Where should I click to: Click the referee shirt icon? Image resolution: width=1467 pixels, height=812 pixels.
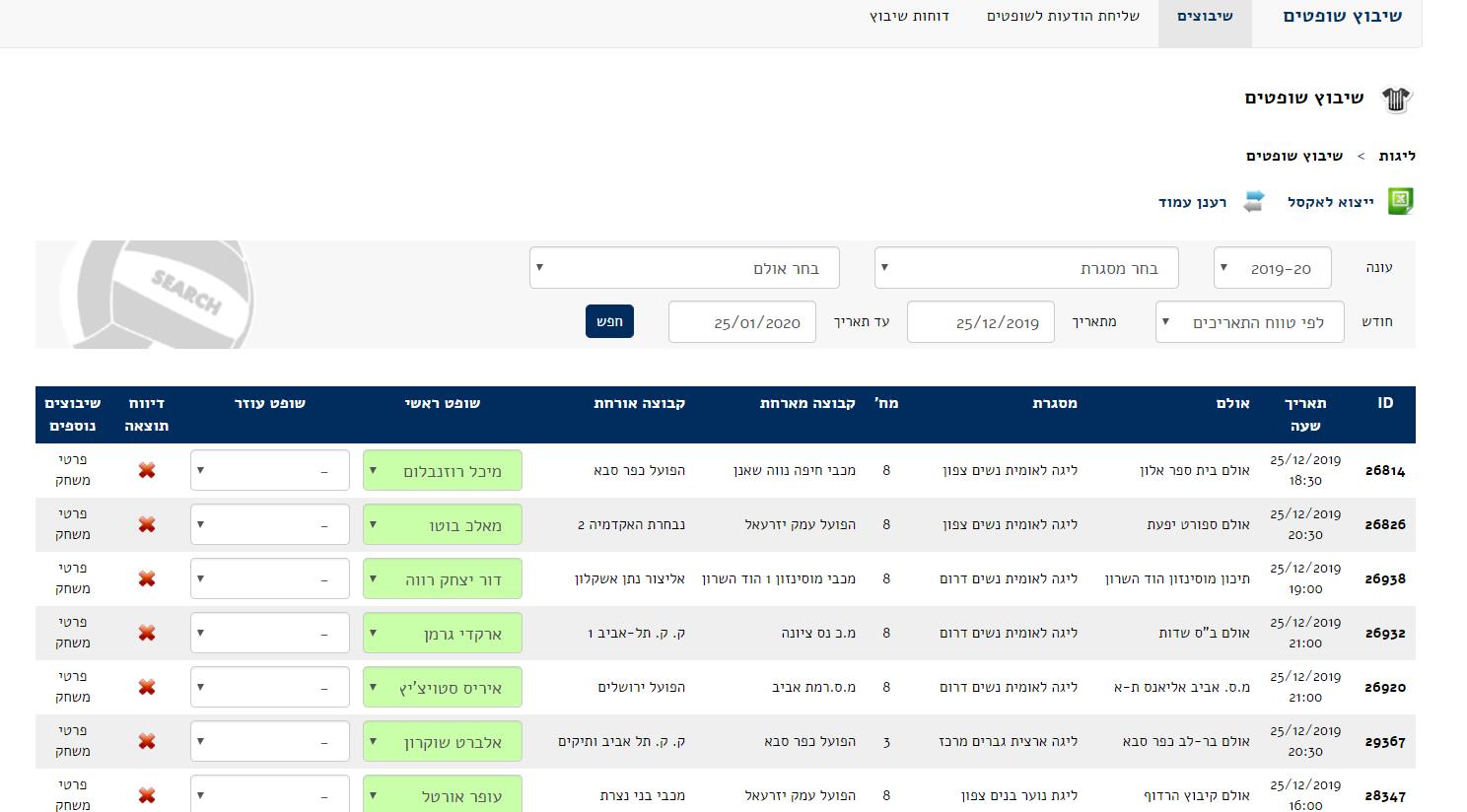[x=1397, y=99]
